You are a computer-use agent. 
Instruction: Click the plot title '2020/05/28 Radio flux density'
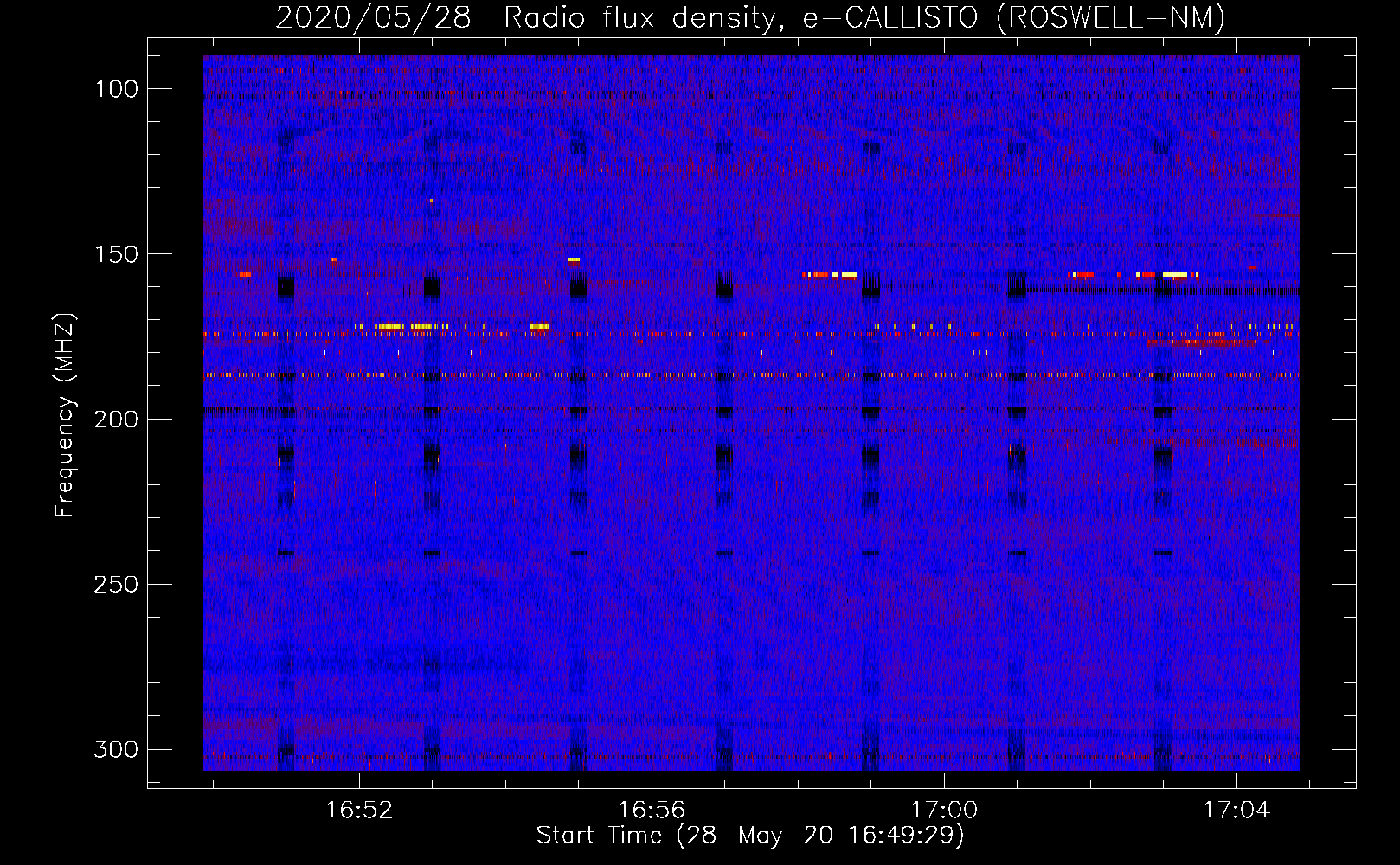(x=530, y=18)
